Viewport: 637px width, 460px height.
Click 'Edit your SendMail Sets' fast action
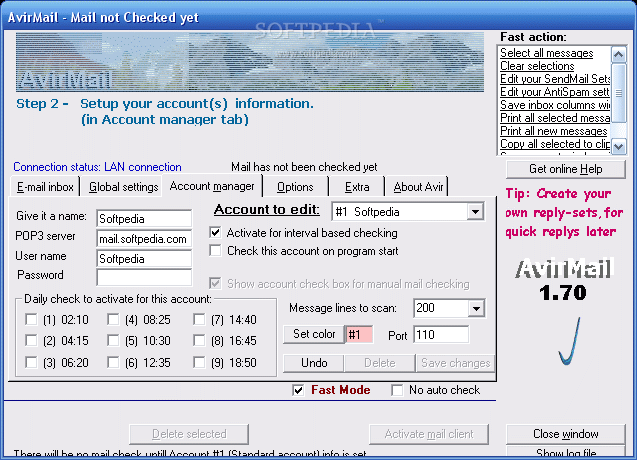(x=555, y=79)
